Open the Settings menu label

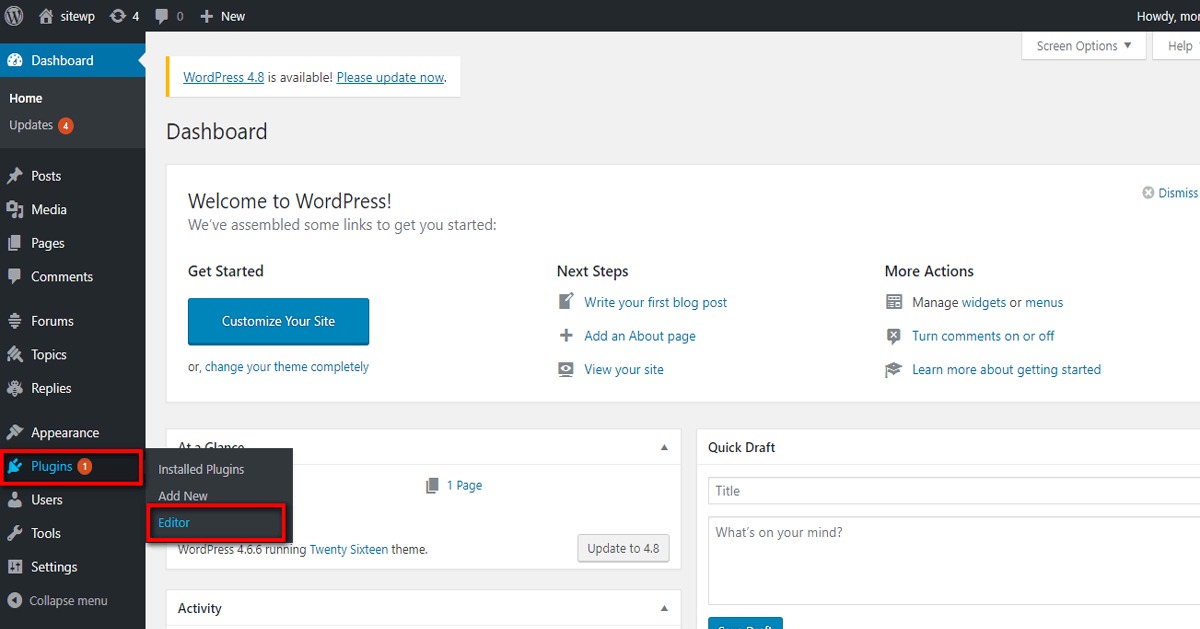[54, 567]
